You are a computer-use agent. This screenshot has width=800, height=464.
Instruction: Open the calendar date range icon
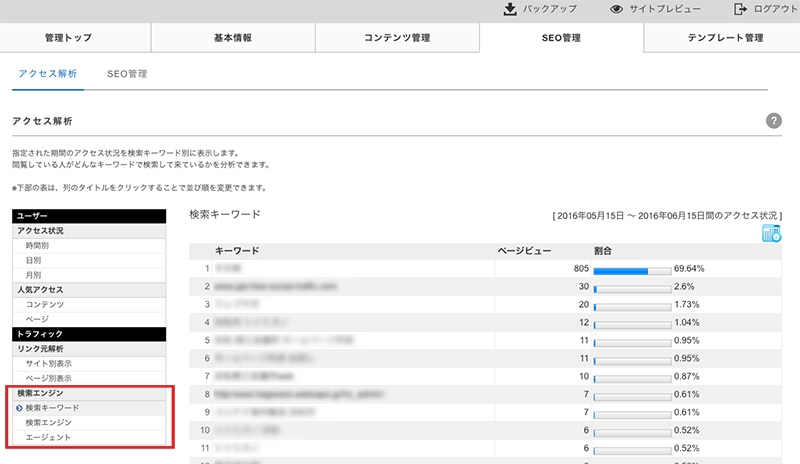click(x=771, y=233)
